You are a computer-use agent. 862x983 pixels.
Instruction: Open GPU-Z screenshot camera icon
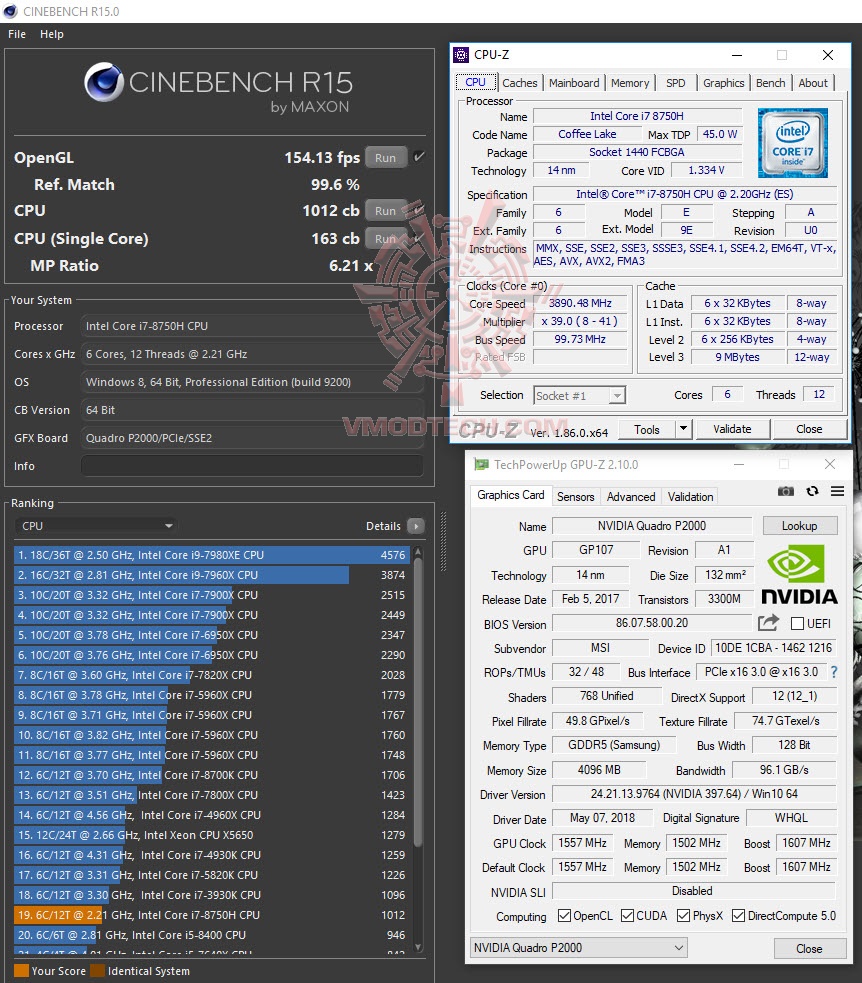[786, 492]
